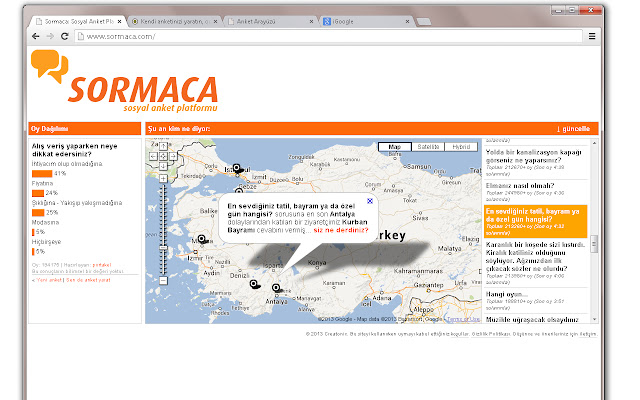
Task: Click the 'Modasına' answer text
Action: (45, 222)
